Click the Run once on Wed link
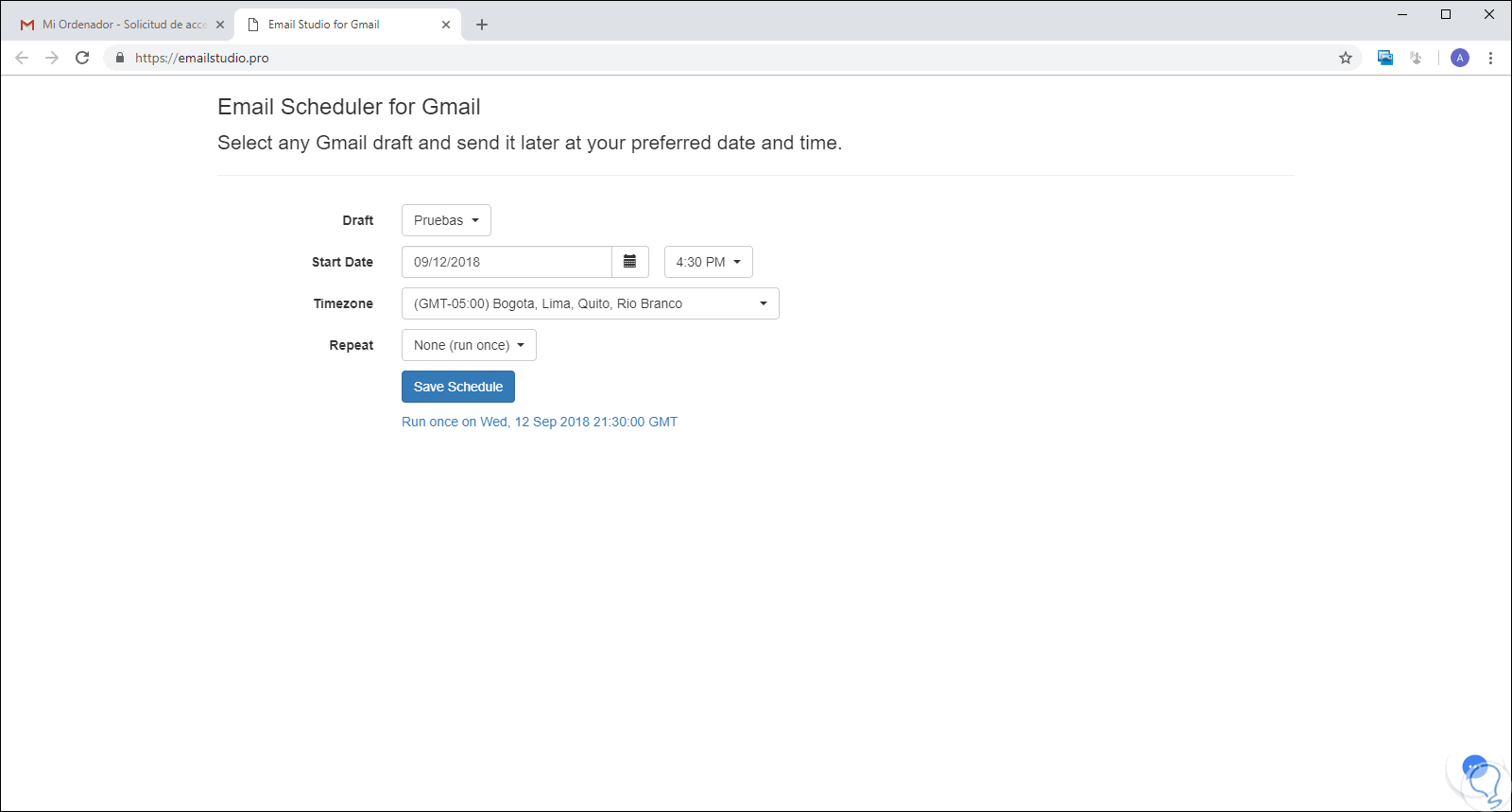The width and height of the screenshot is (1512, 812). pos(539,422)
